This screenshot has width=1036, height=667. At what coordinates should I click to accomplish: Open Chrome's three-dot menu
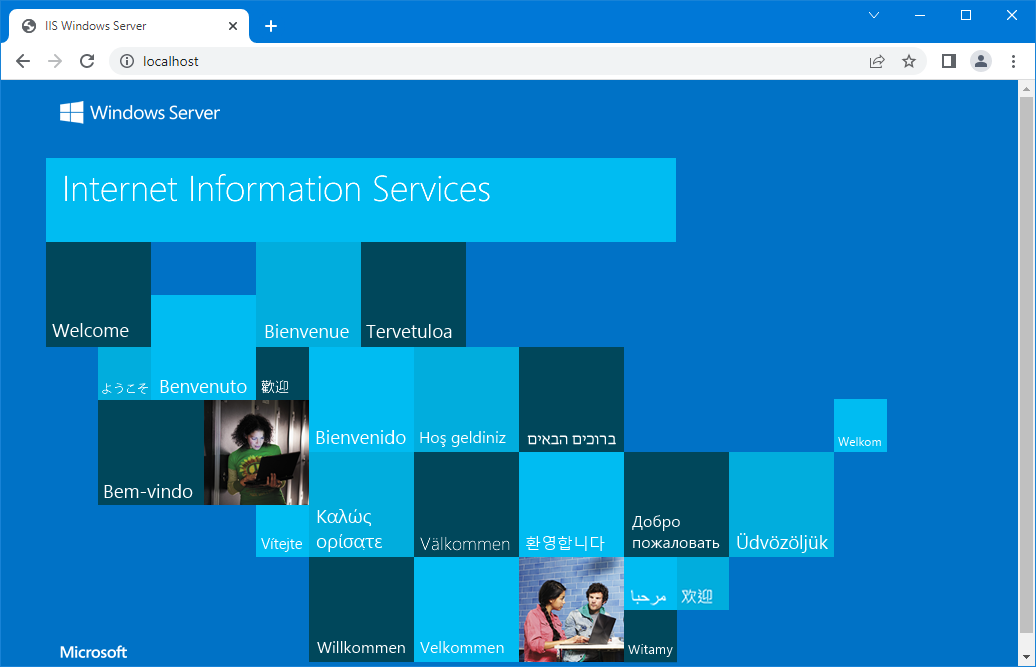[1014, 61]
